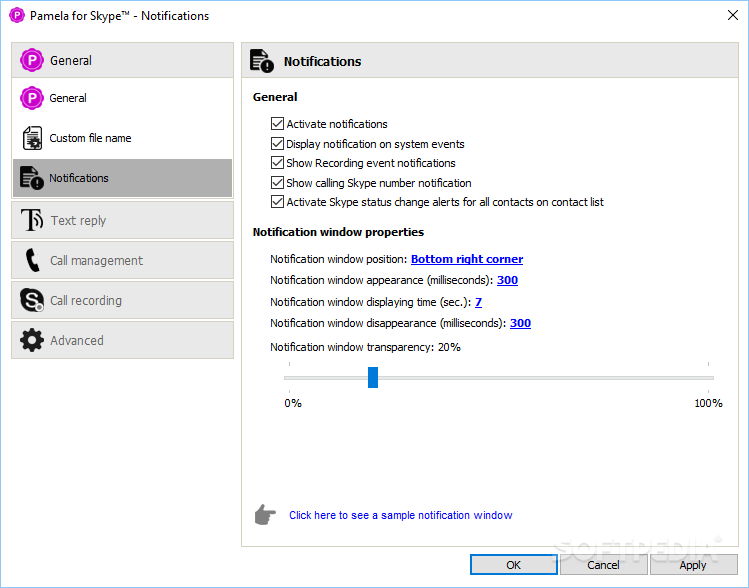Edit the disappearance milliseconds 300 value
This screenshot has width=749, height=588.
(x=520, y=323)
